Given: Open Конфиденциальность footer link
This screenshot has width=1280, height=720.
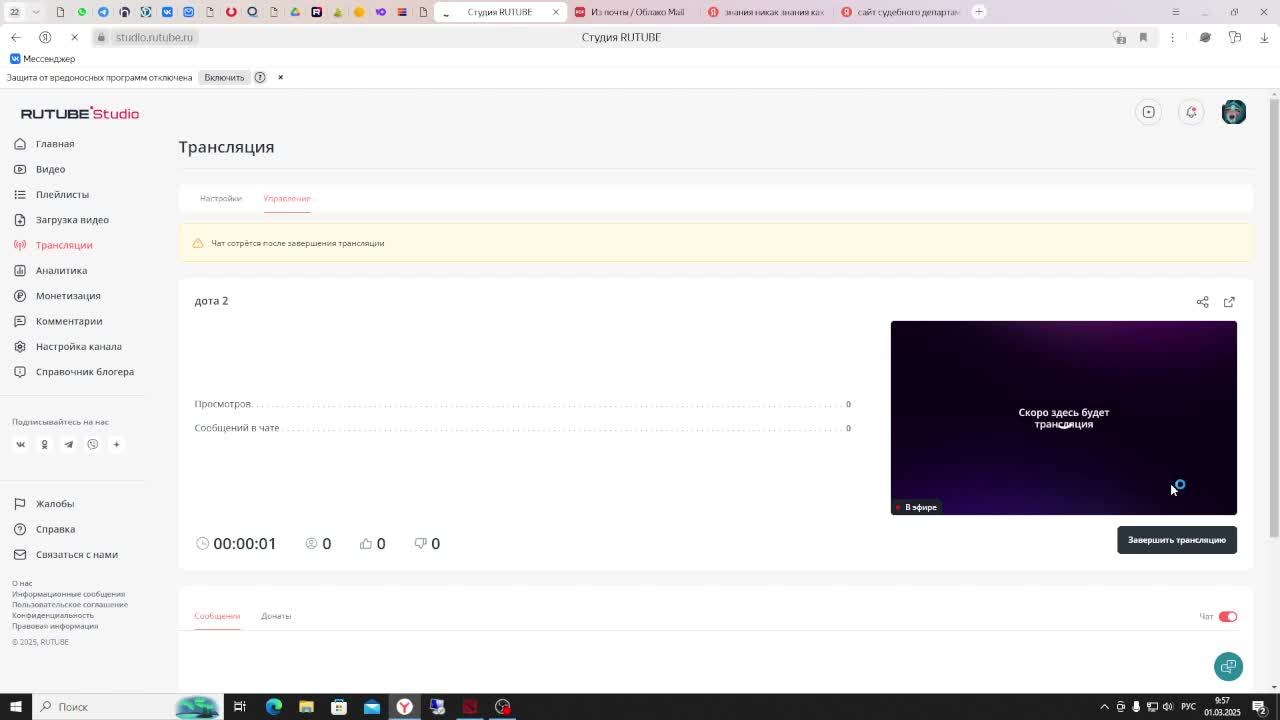Looking at the screenshot, I should [x=53, y=615].
